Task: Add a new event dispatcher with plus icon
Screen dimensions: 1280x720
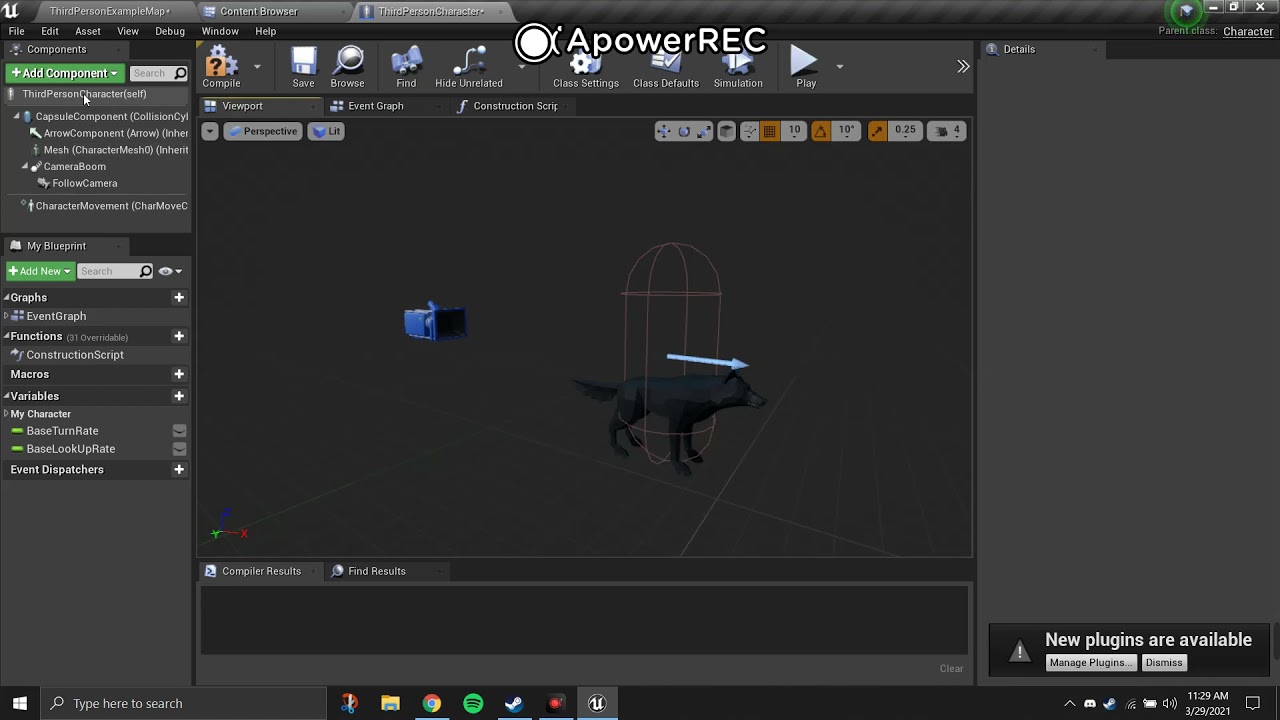Action: tap(179, 469)
